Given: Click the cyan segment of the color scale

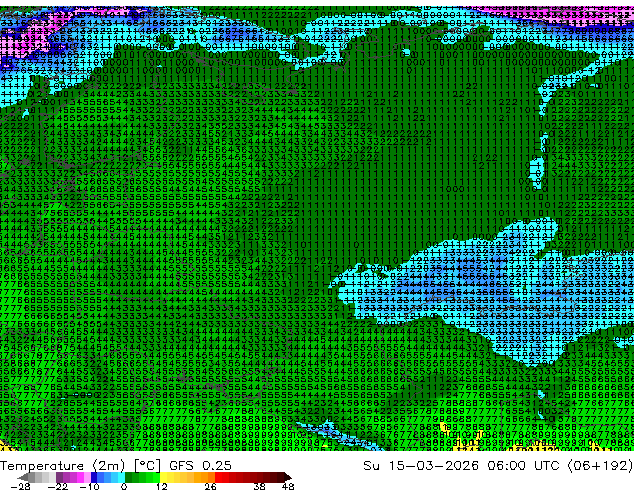Looking at the screenshot, I should click(x=121, y=477).
